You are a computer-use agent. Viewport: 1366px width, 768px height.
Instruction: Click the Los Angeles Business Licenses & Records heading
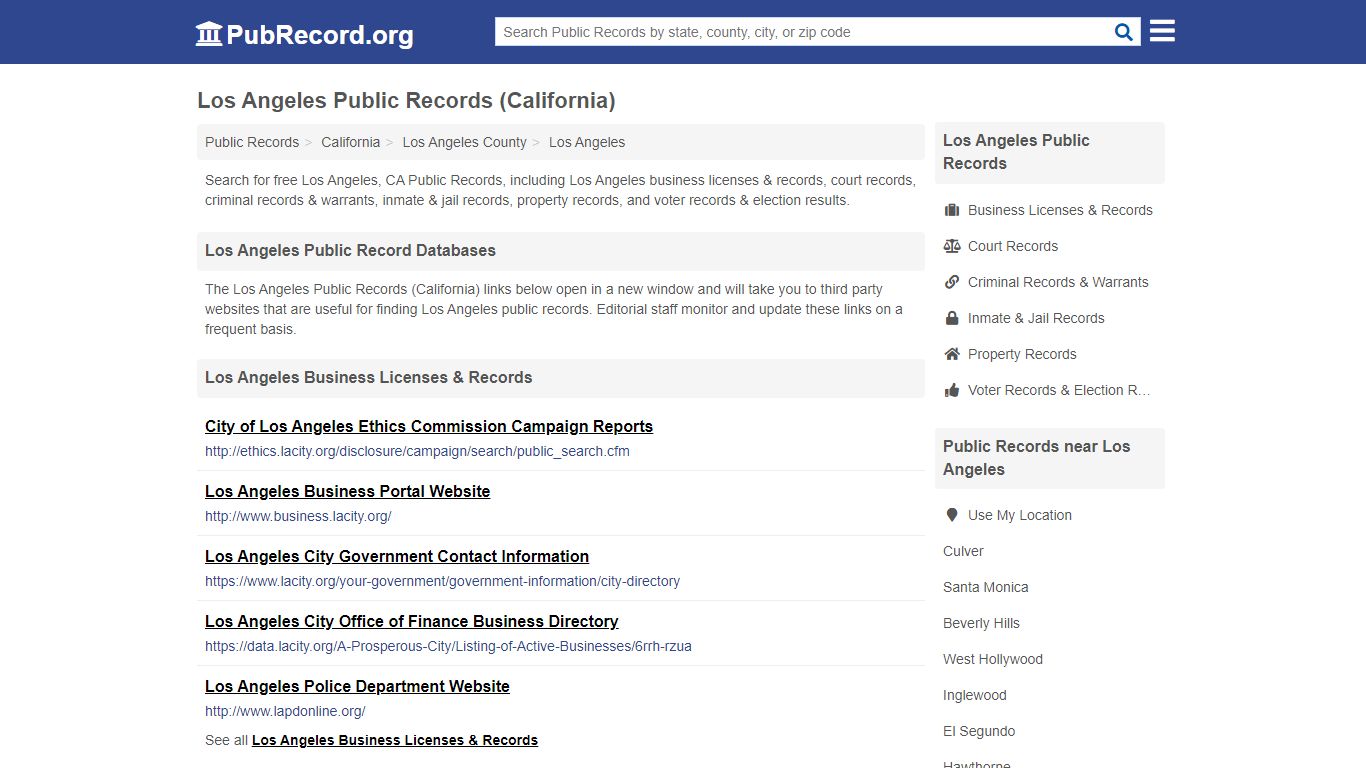coord(368,377)
